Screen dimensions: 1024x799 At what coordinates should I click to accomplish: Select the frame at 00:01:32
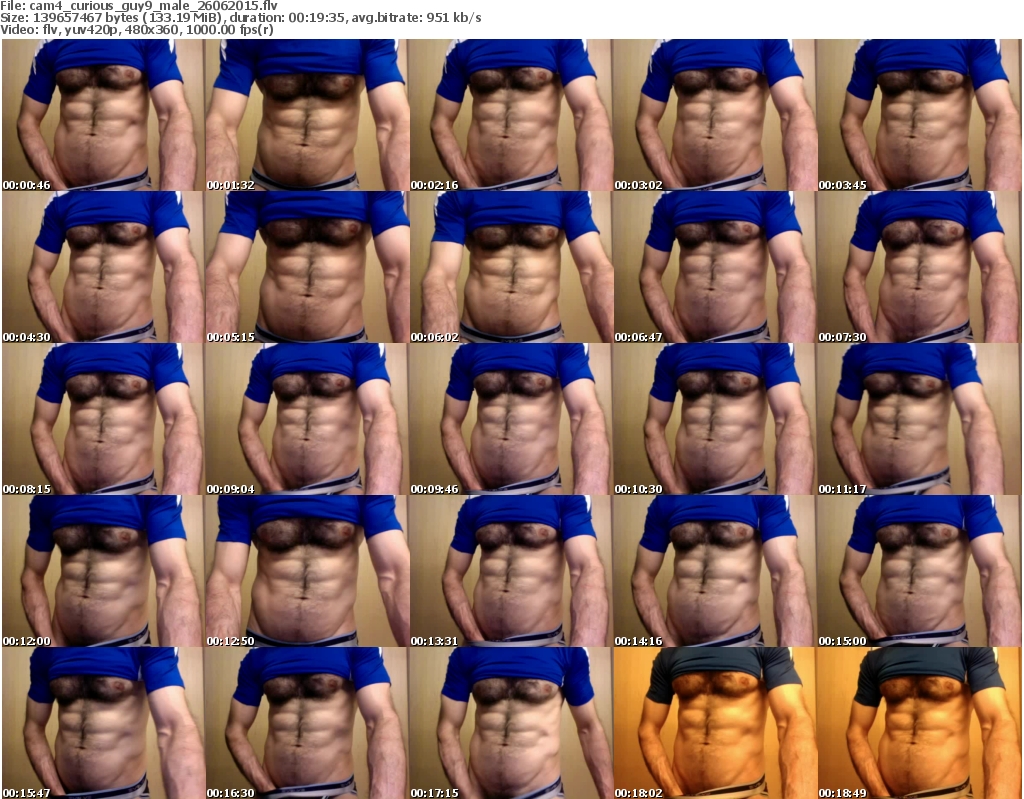[307, 115]
